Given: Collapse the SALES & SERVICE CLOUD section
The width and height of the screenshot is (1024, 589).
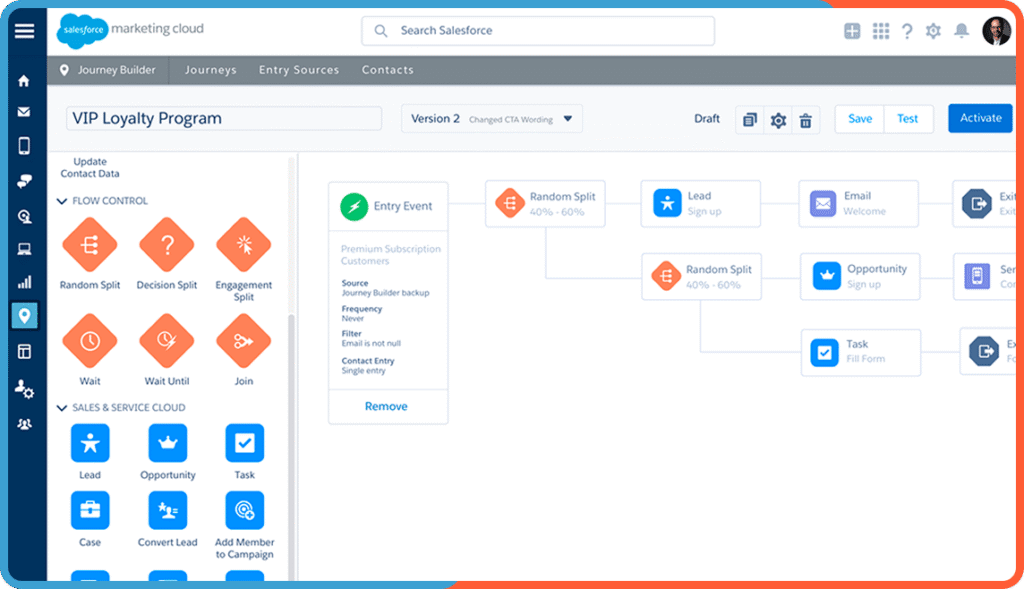Looking at the screenshot, I should point(64,407).
